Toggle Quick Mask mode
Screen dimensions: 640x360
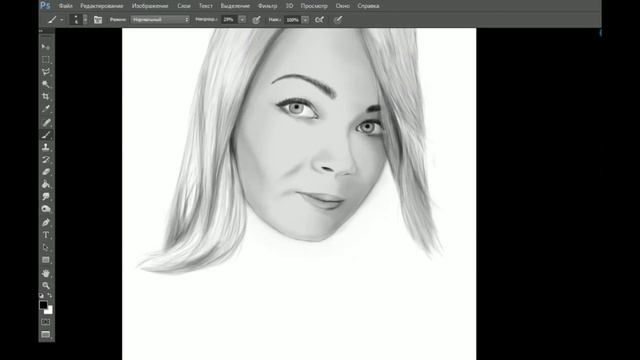(46, 322)
